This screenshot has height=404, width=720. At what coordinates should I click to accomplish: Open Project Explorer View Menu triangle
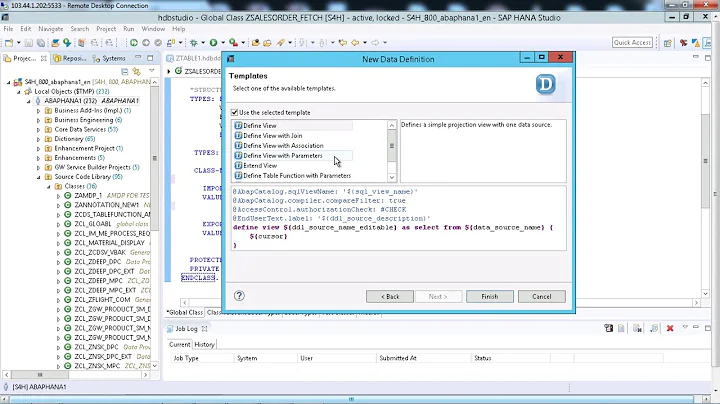[152, 71]
